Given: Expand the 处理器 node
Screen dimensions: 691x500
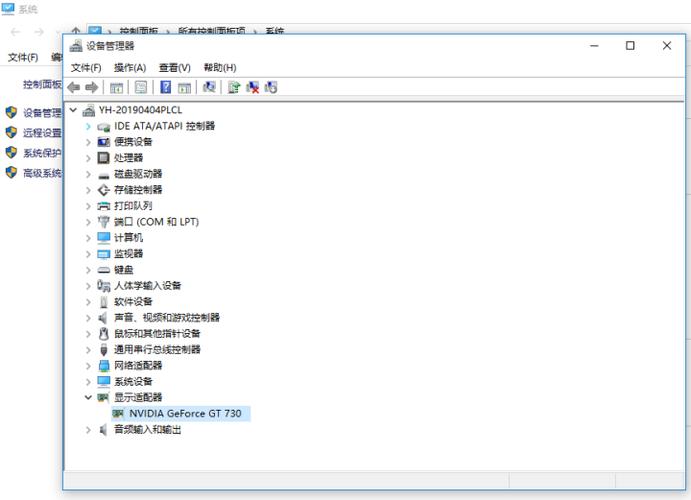Looking at the screenshot, I should pos(88,158).
